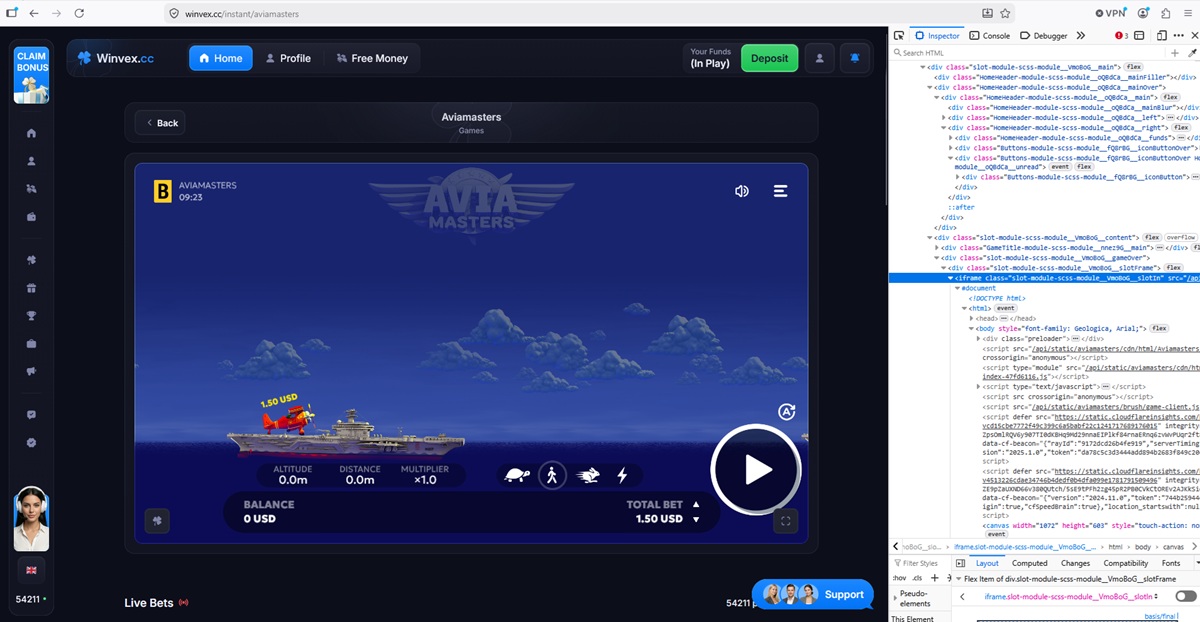Viewport: 1200px width, 622px height.
Task: Collapse the slot-module content div node
Action: pos(929,237)
